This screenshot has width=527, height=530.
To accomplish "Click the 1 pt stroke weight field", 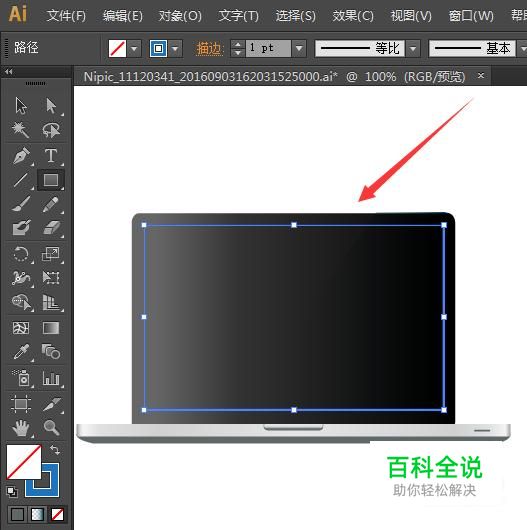I will 268,48.
